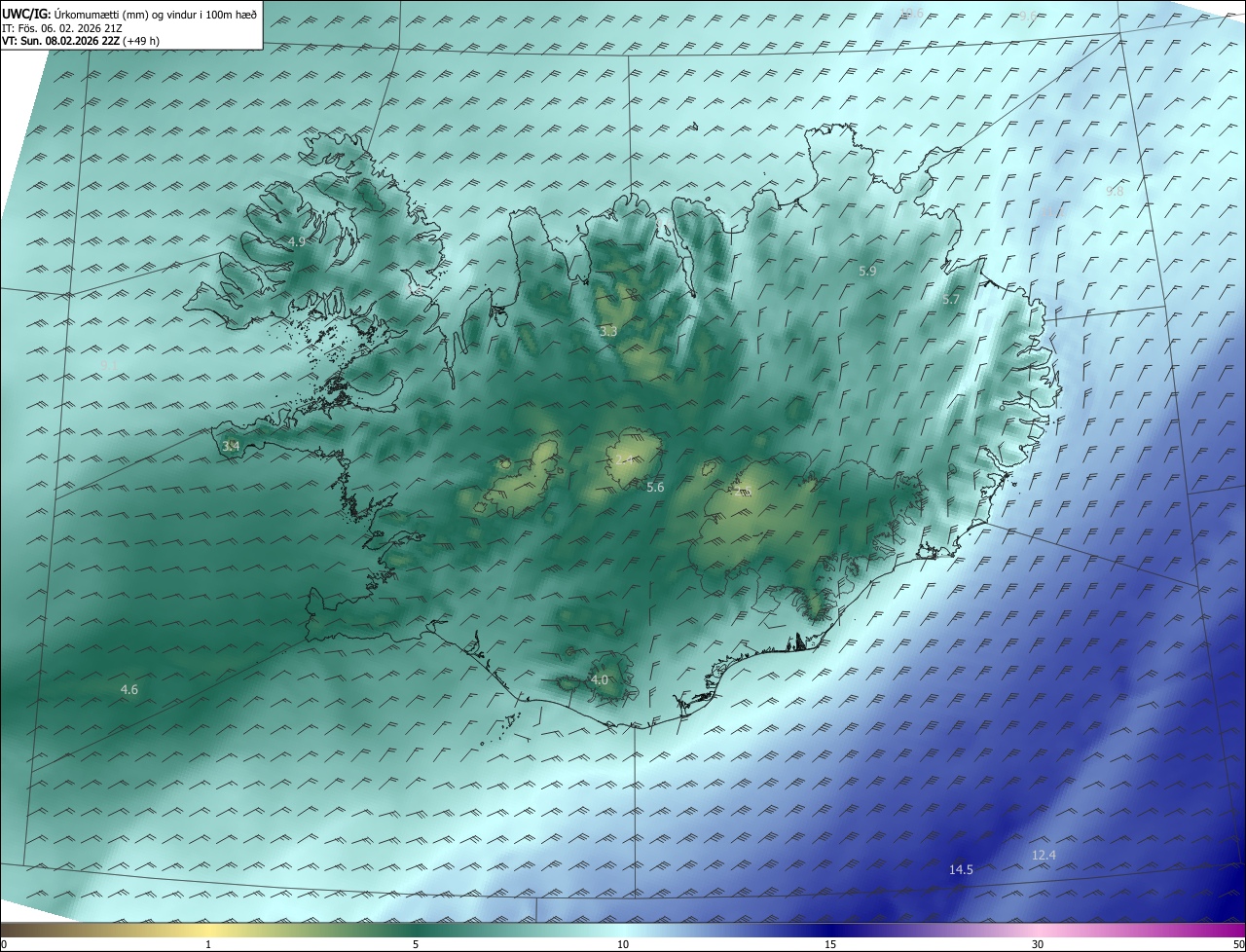The width and height of the screenshot is (1246, 952).
Task: Click the 12.4 value in the southeast ocean
Action: pos(1044,855)
